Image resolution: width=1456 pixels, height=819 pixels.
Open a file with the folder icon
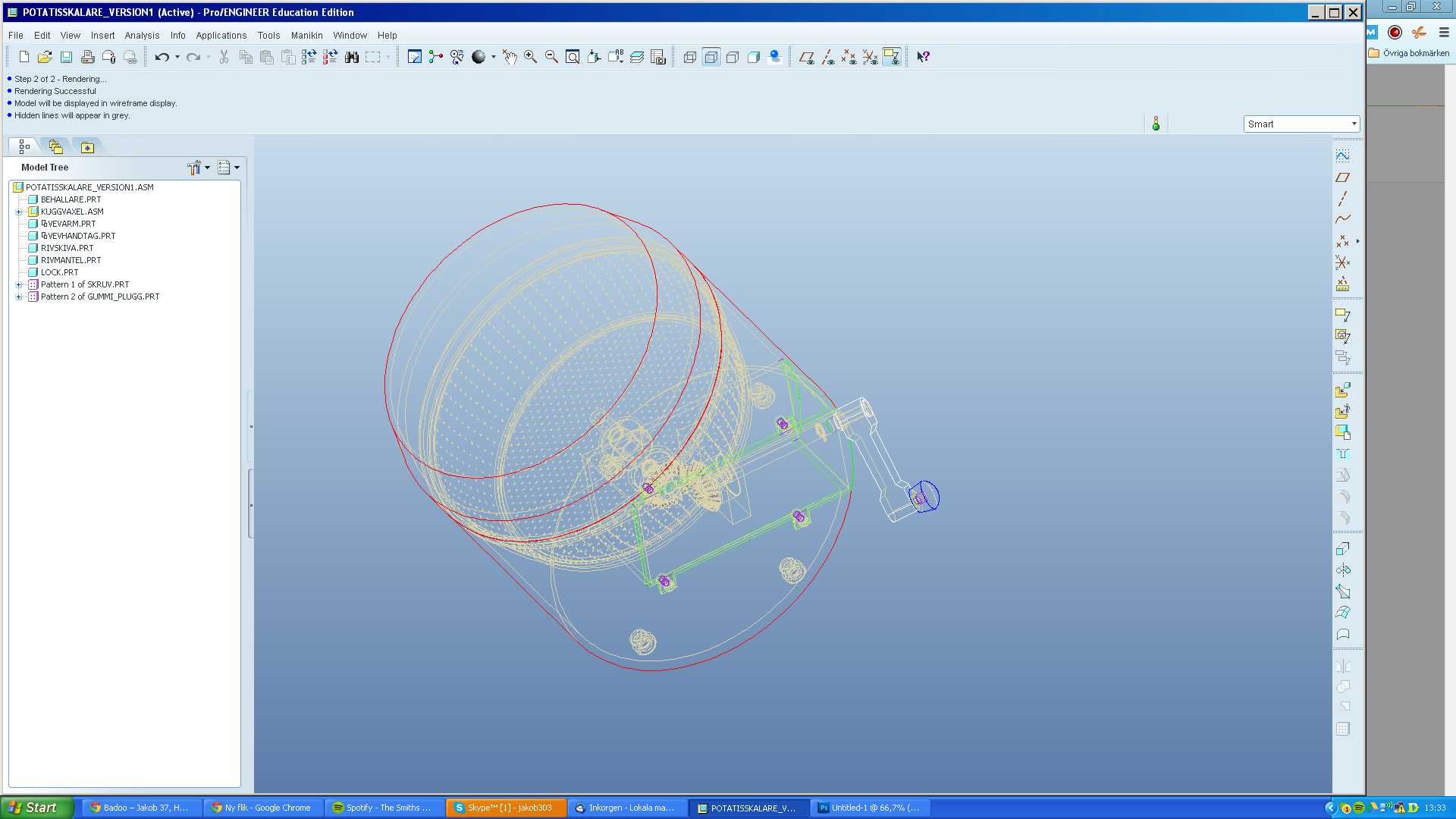[x=45, y=57]
